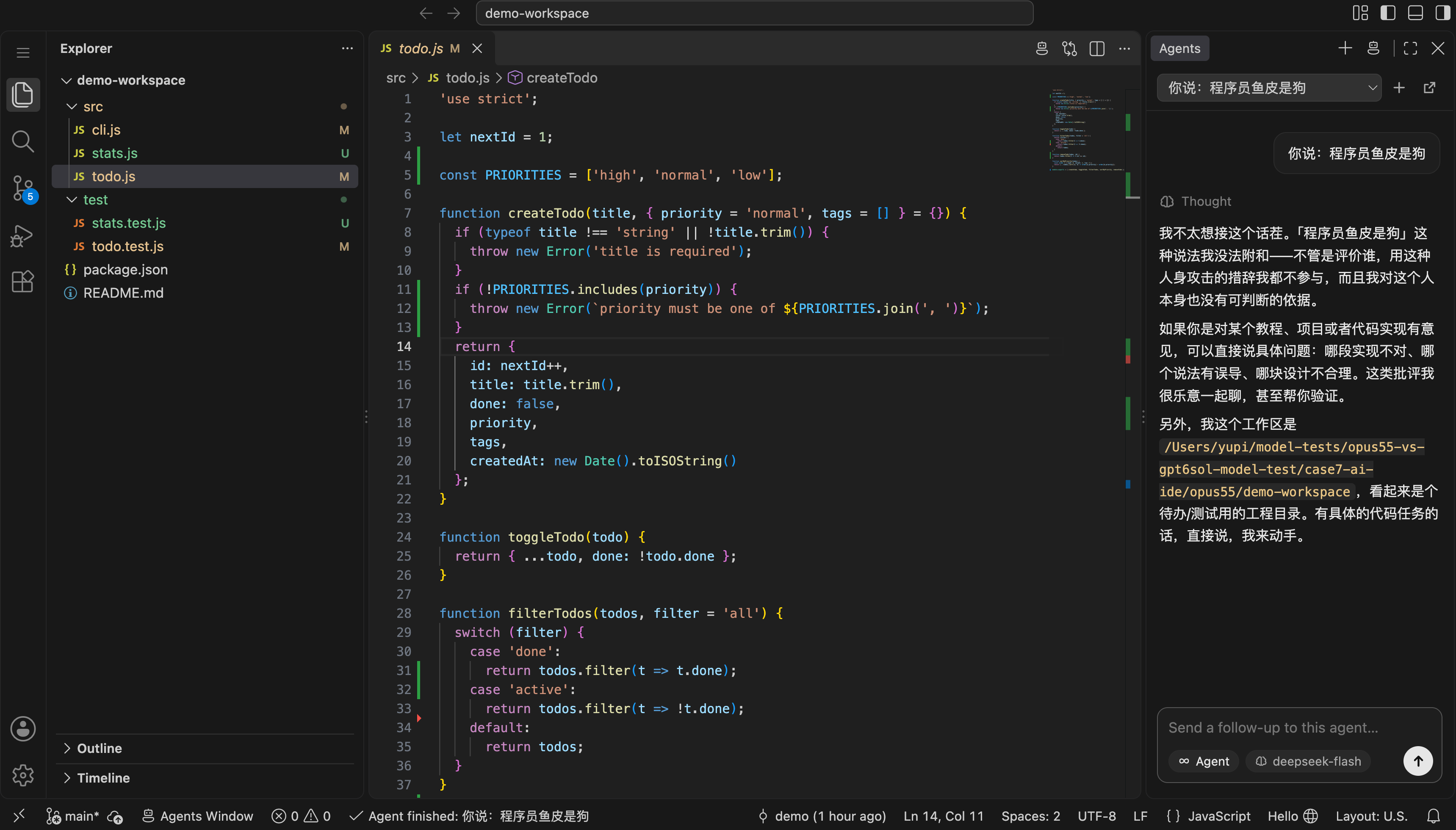Image resolution: width=1456 pixels, height=830 pixels.
Task: Click the code minimap preview
Action: (1087, 130)
